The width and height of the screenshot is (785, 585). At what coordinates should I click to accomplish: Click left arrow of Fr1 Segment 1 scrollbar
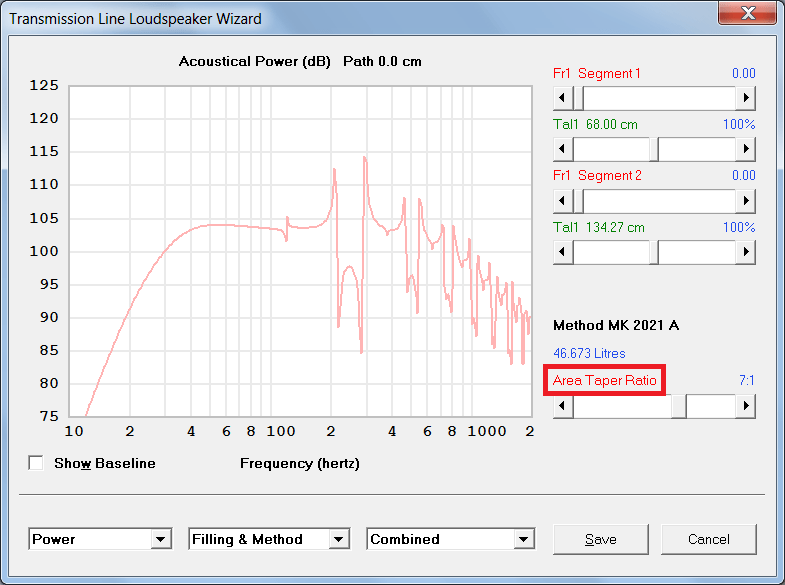563,98
